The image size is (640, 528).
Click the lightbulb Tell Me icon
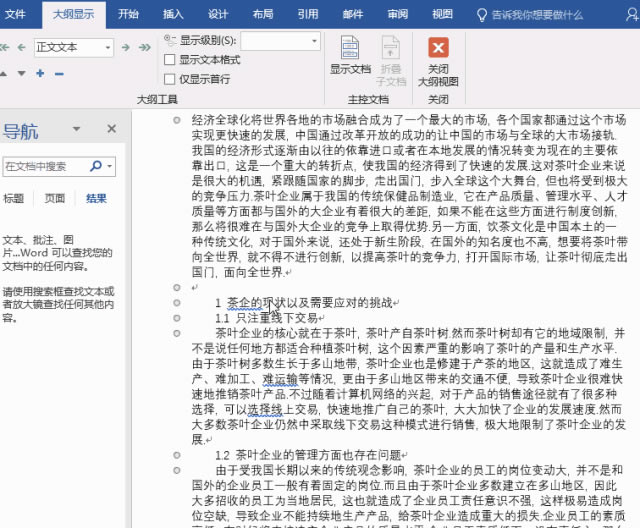[x=482, y=15]
